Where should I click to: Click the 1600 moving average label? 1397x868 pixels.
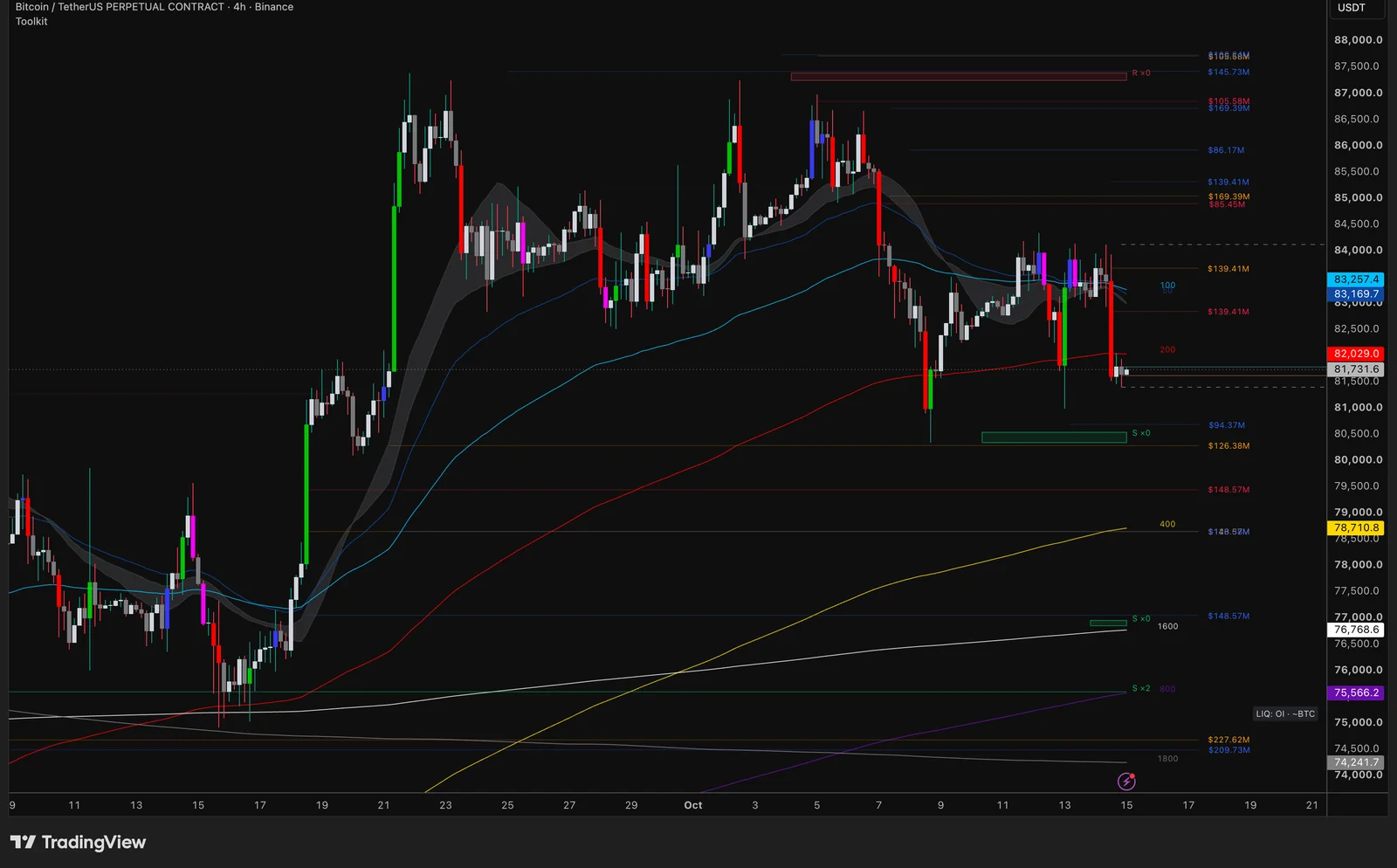pos(1167,626)
